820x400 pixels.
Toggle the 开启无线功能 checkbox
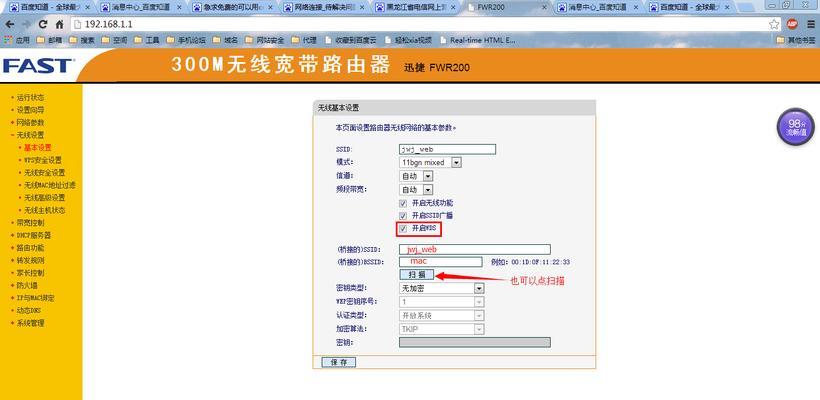pos(403,203)
